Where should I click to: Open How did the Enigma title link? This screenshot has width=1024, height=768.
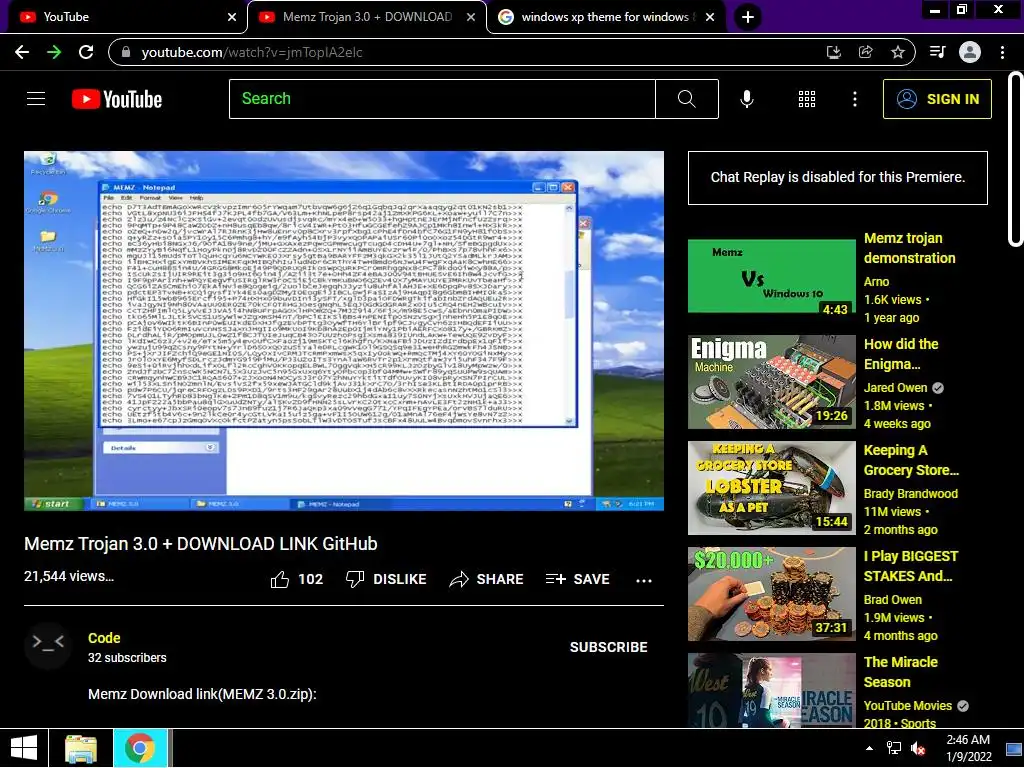point(901,354)
